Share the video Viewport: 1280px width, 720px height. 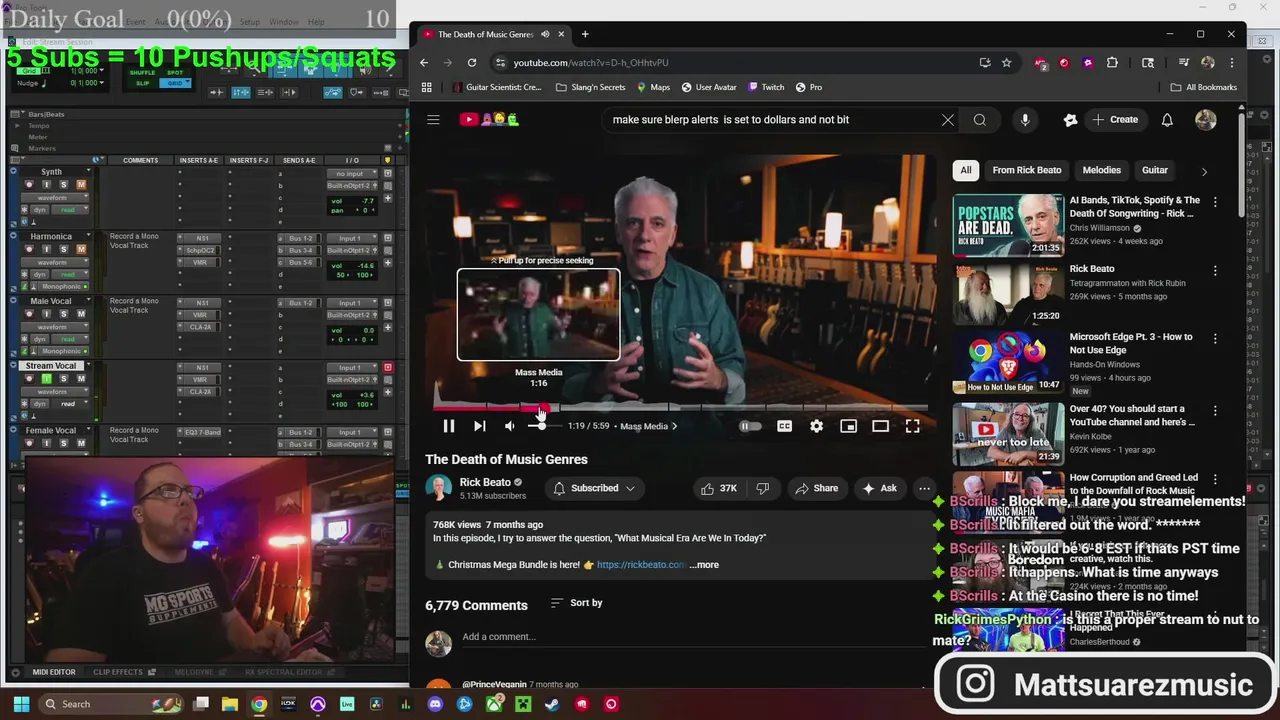[816, 488]
